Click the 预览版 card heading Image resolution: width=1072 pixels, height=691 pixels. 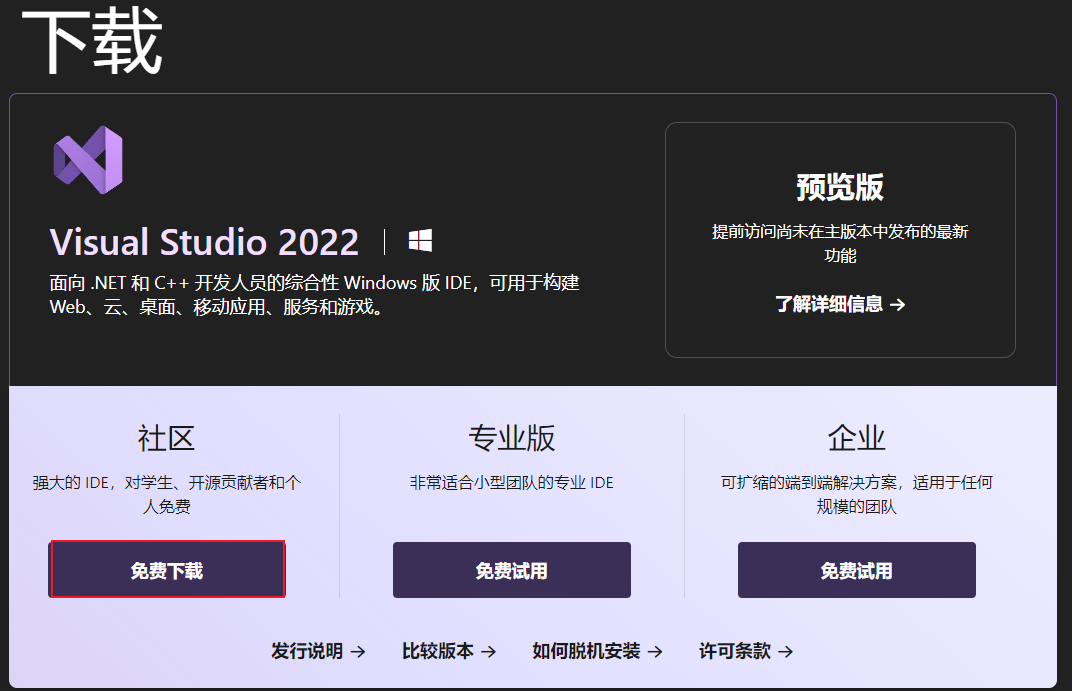pyautogui.click(x=840, y=187)
